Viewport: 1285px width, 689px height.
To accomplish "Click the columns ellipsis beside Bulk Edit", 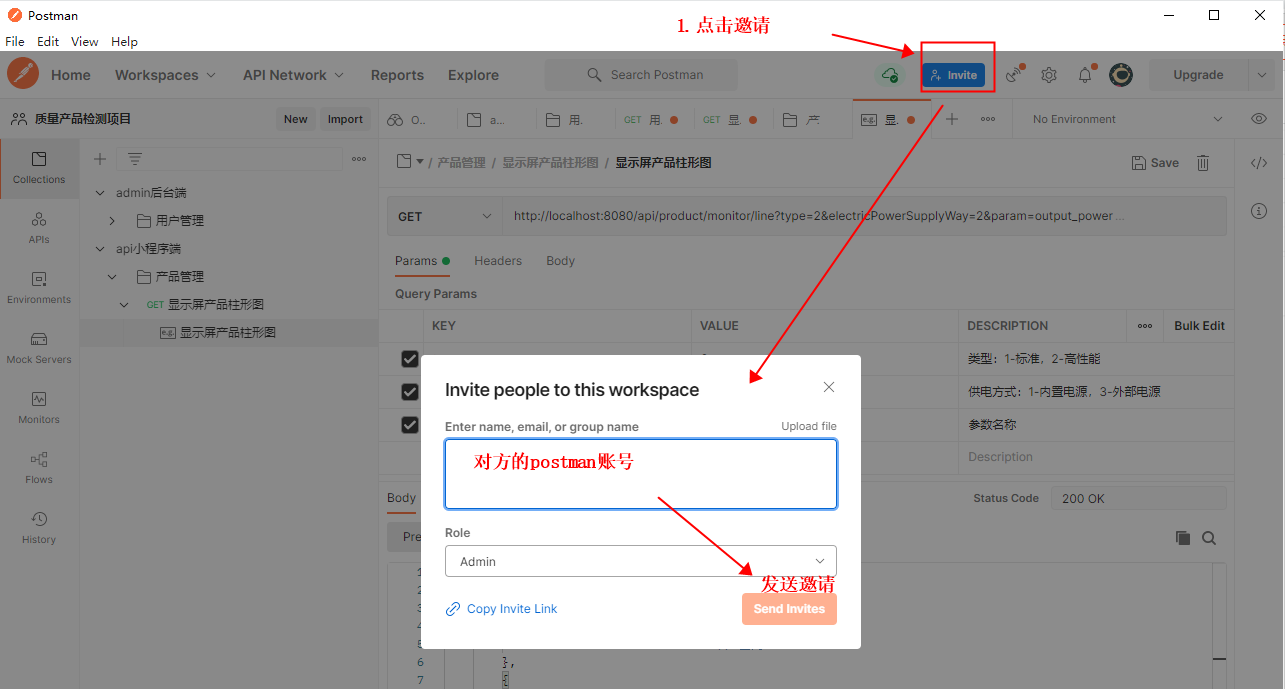I will tap(1145, 326).
